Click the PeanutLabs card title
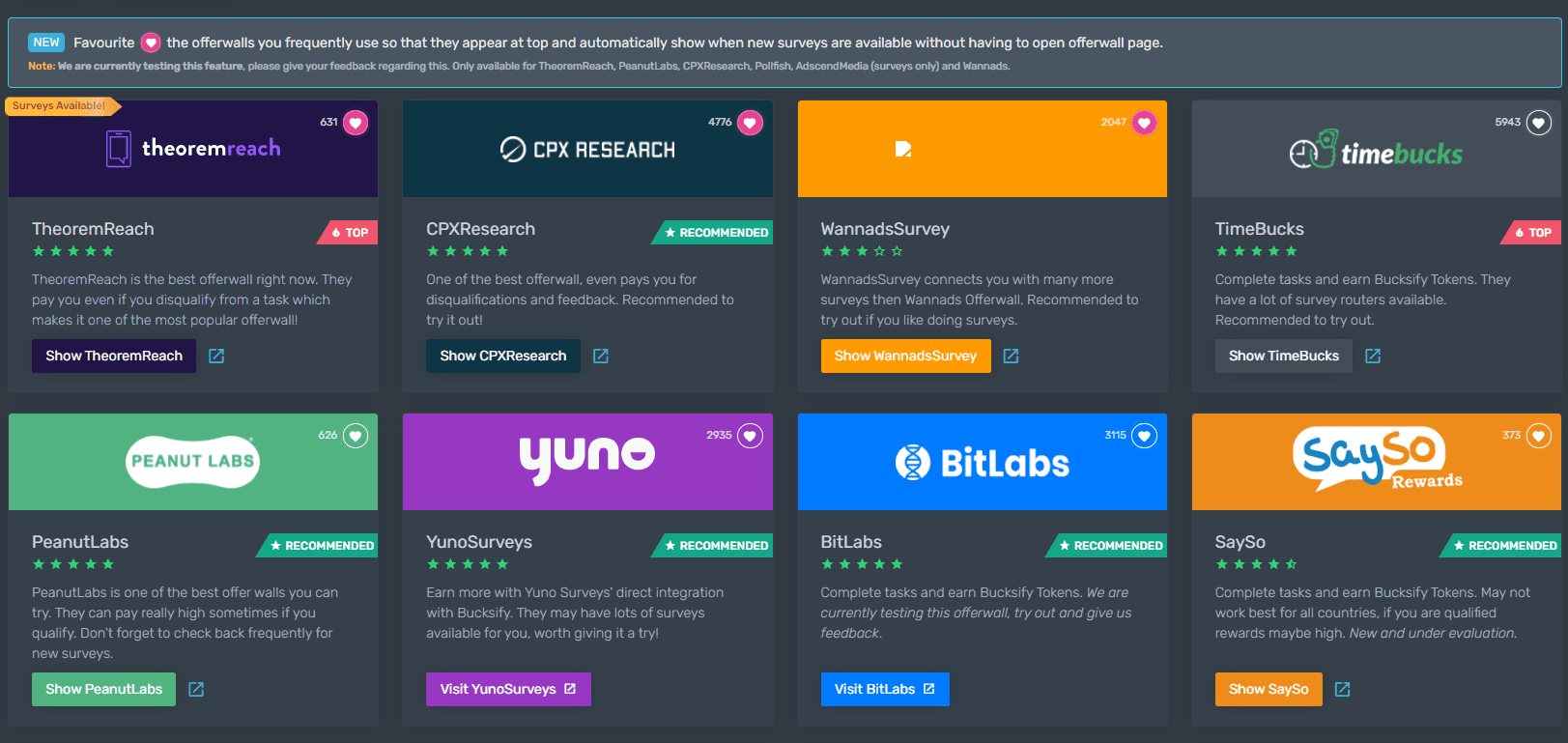 80,542
